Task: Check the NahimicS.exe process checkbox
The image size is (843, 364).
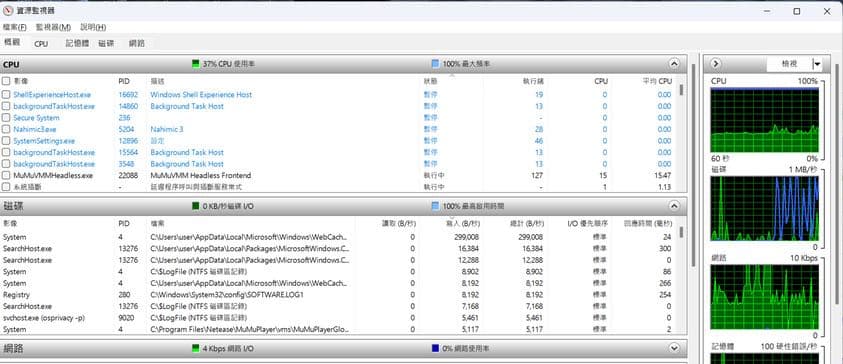Action: coord(6,130)
